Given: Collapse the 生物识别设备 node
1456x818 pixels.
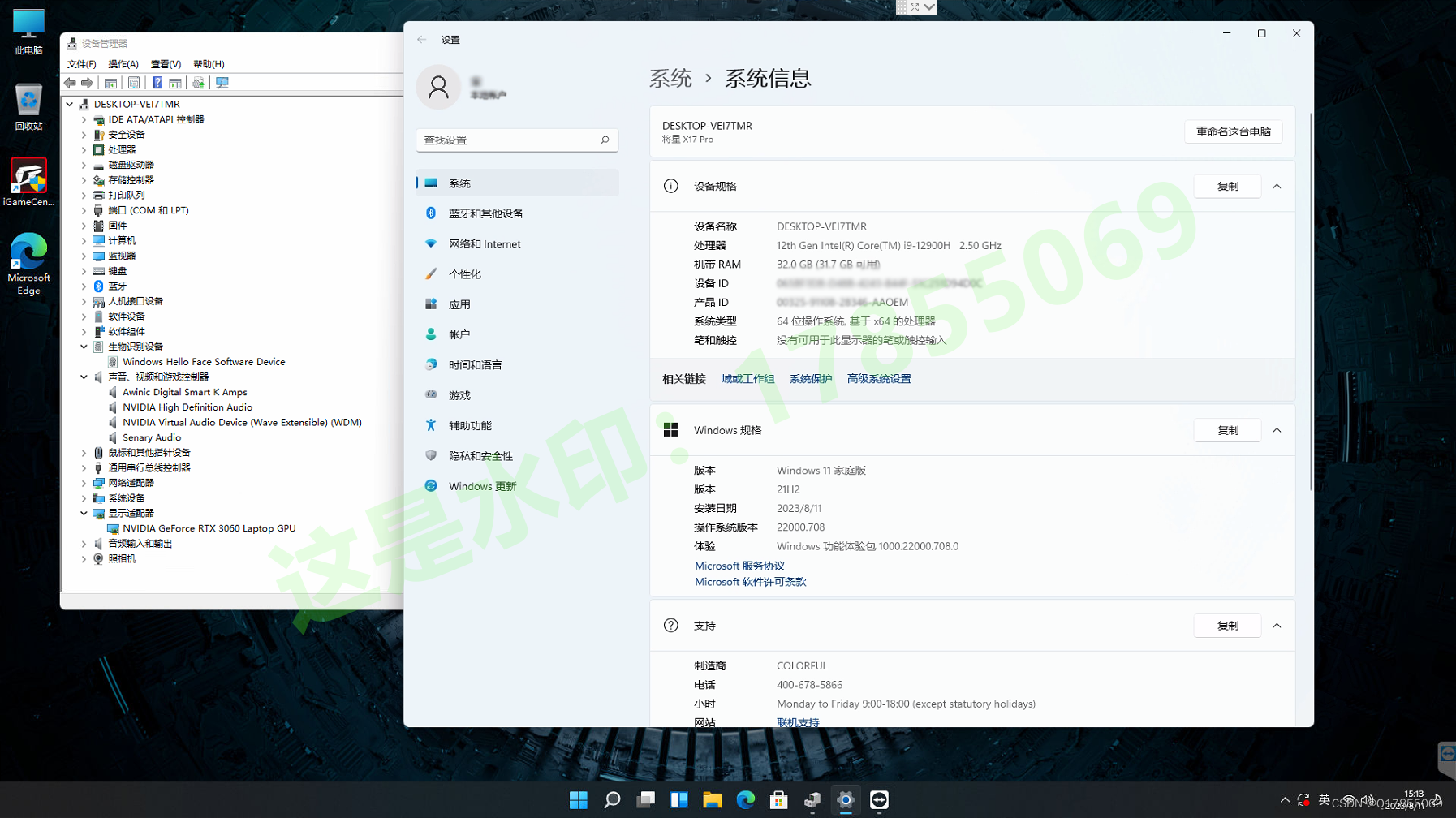Looking at the screenshot, I should 84,347.
